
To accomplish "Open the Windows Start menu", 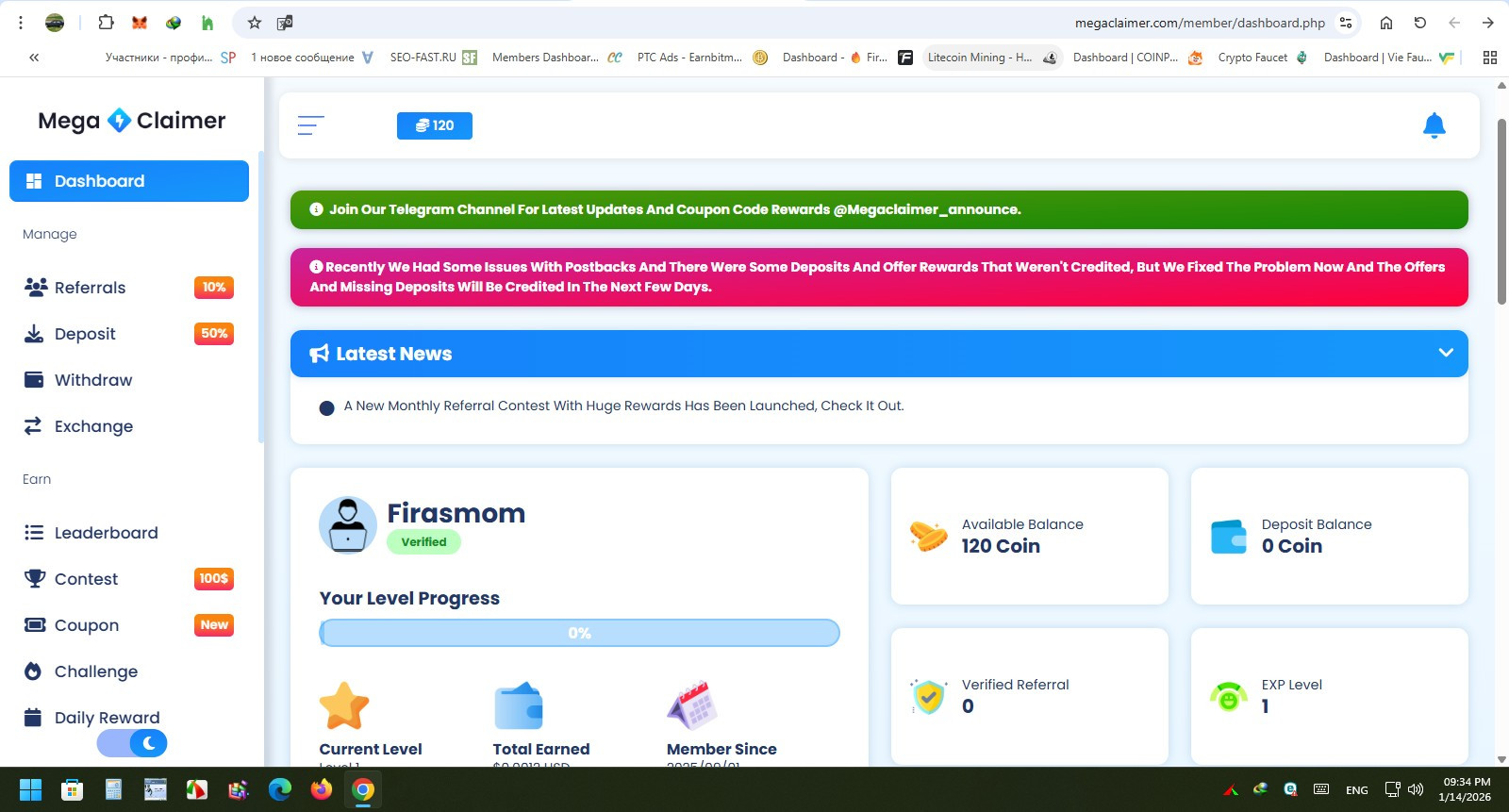I will (x=30, y=789).
